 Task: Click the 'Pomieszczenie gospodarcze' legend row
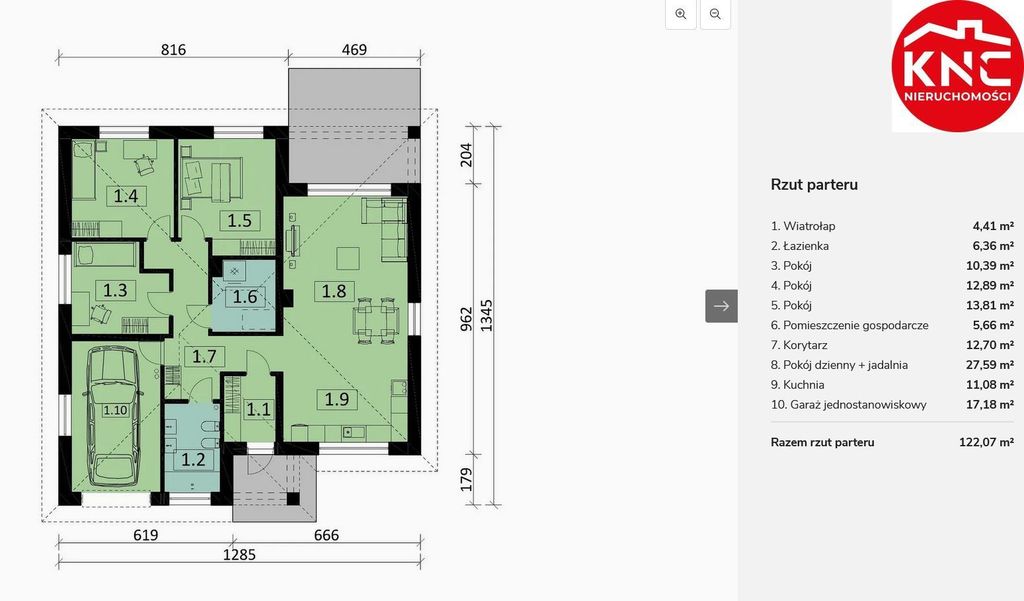pyautogui.click(x=856, y=325)
